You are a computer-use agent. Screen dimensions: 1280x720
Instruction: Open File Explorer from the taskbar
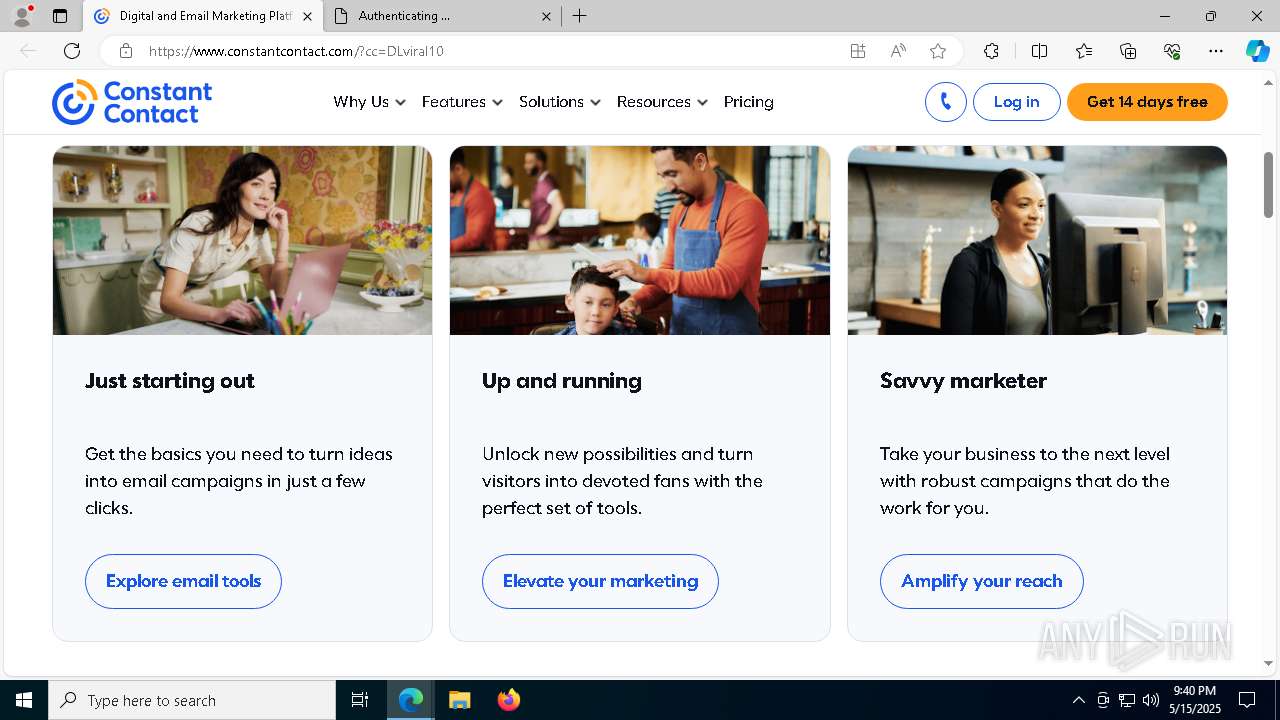(x=459, y=700)
